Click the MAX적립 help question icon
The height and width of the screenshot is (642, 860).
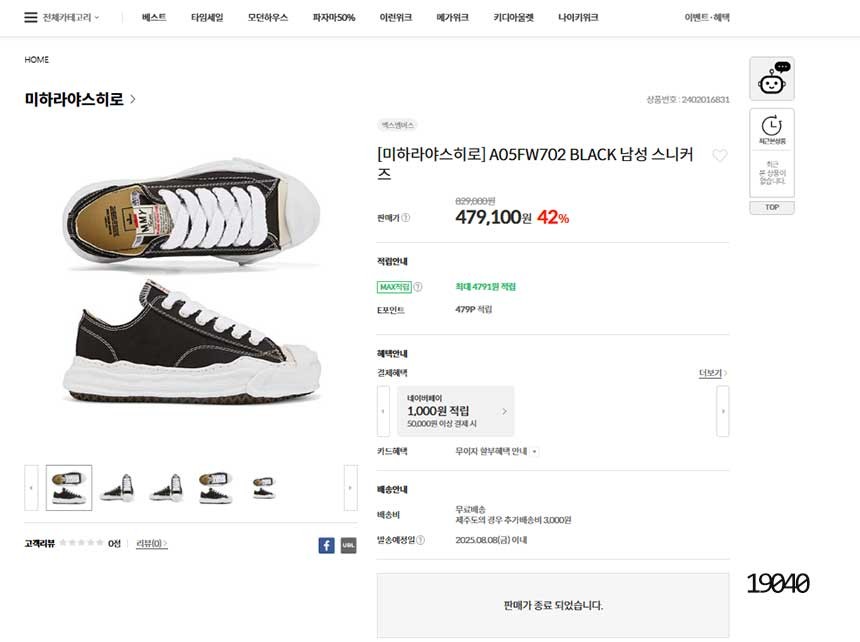pos(418,287)
